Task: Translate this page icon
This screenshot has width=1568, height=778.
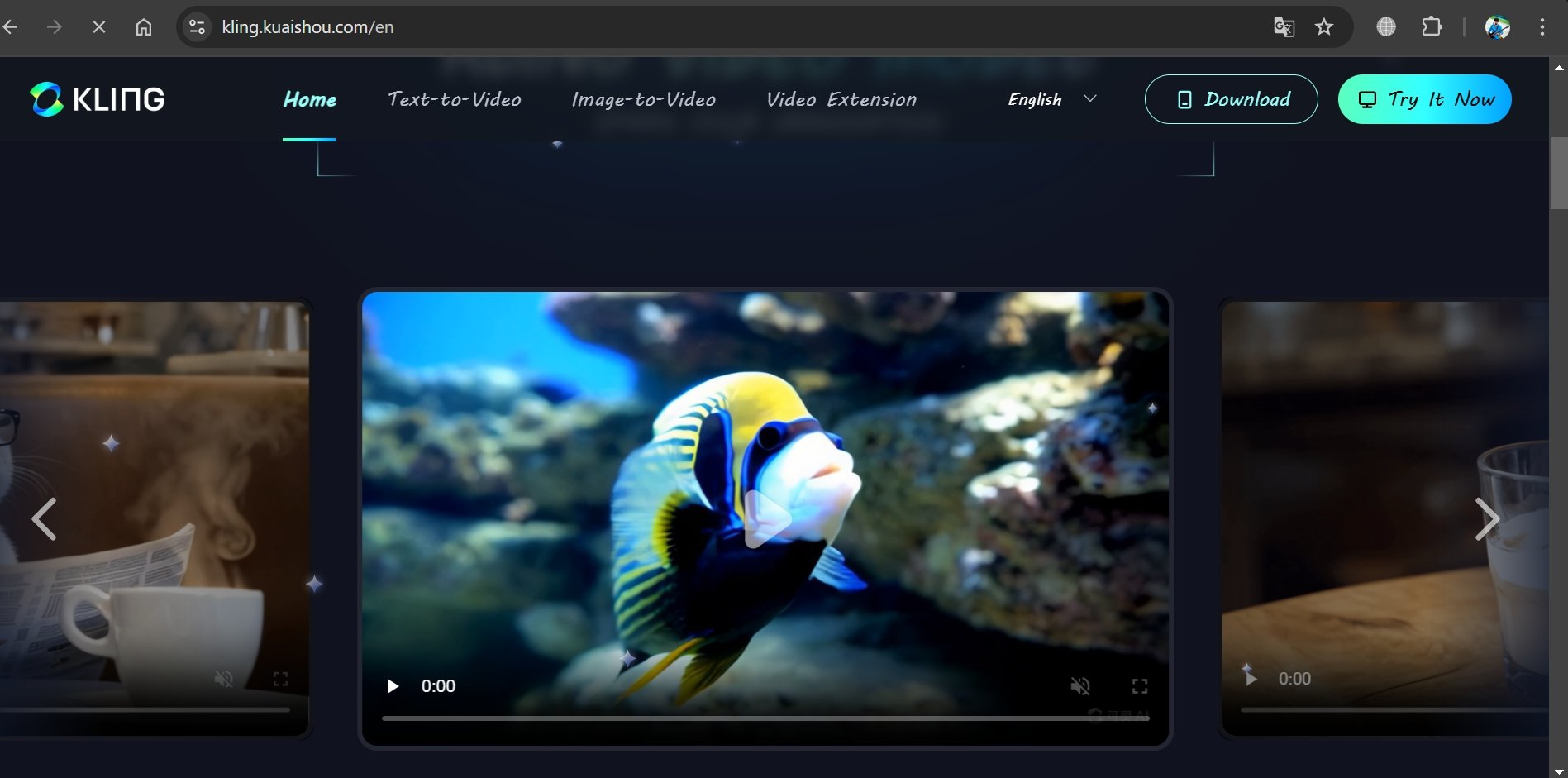Action: click(x=1284, y=27)
